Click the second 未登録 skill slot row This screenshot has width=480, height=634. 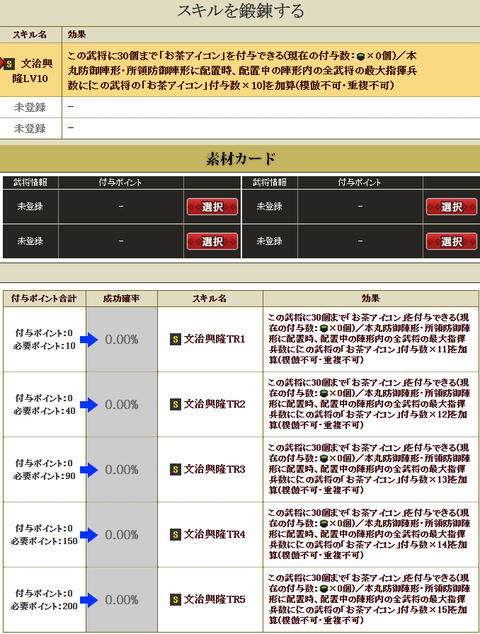(240, 129)
